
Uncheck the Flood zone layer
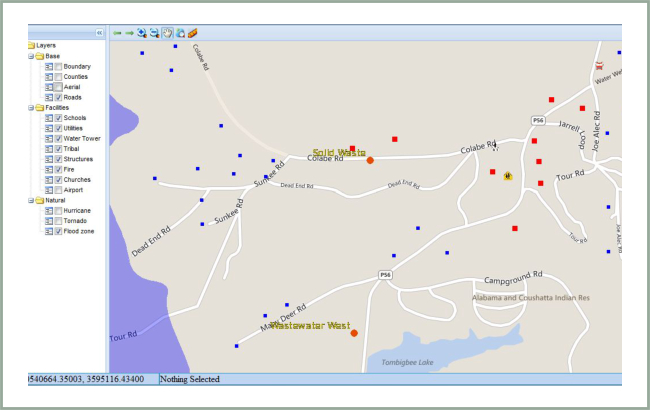pyautogui.click(x=58, y=231)
